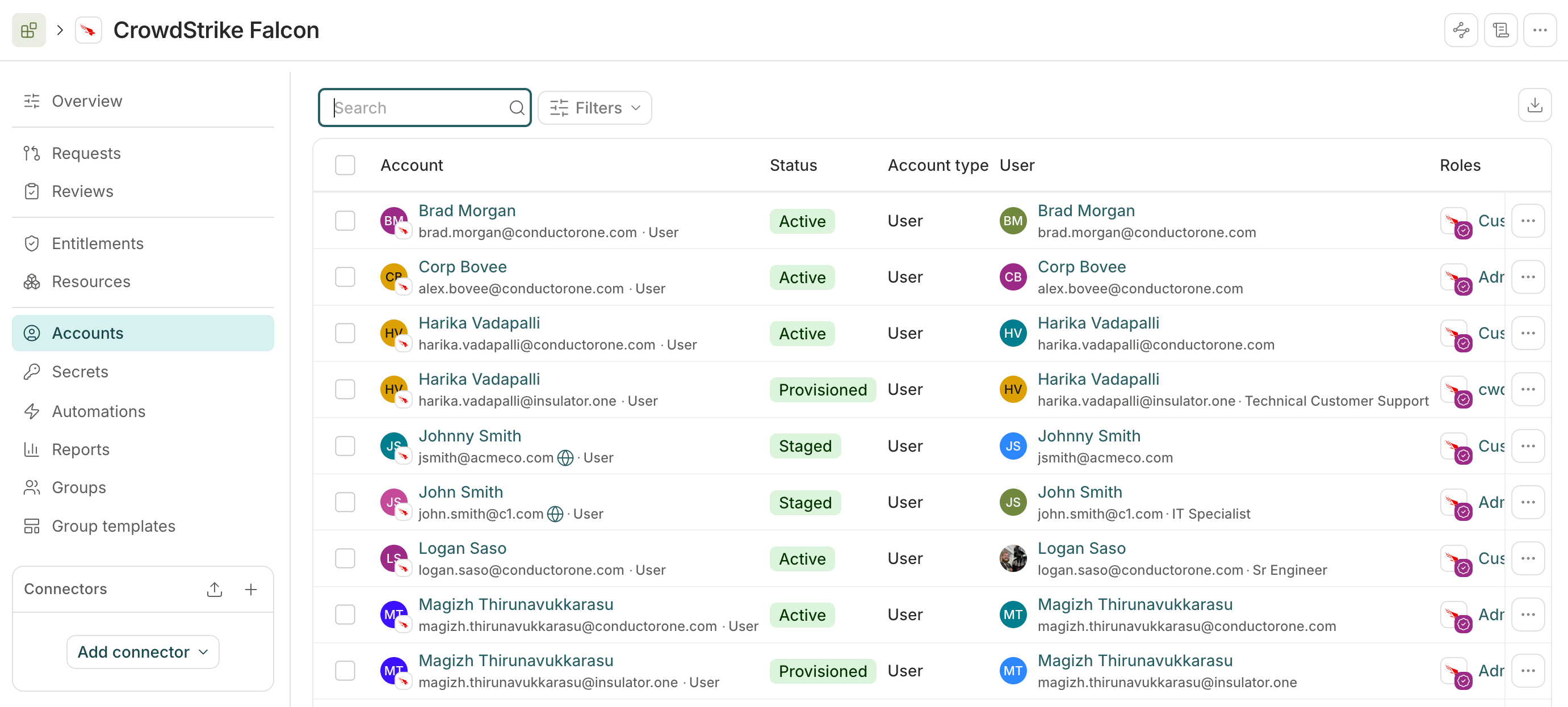Select Magizh Thirunavukkarasu conductorone.com row checkbox
1568x707 pixels.
[345, 615]
